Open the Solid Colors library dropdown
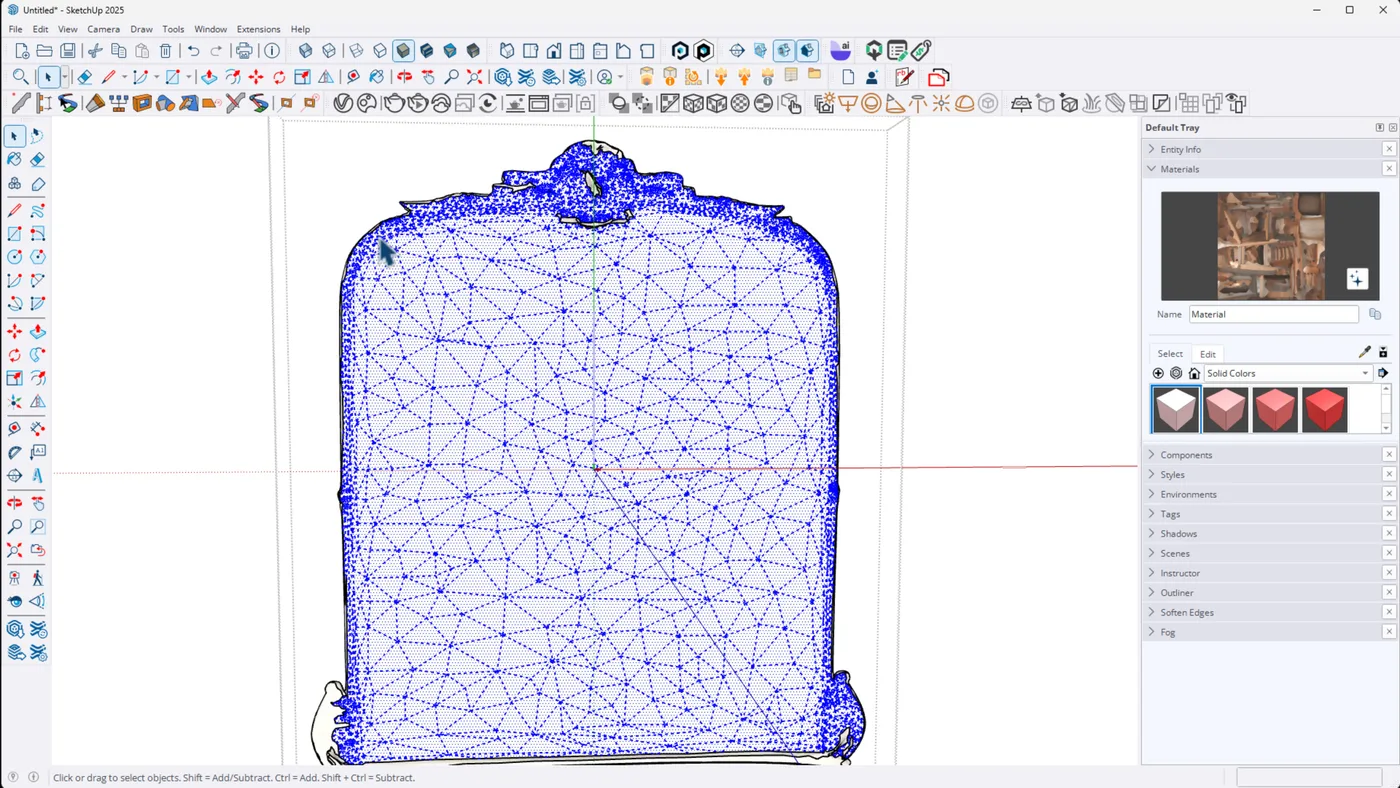The image size is (1400, 788). [x=1364, y=373]
